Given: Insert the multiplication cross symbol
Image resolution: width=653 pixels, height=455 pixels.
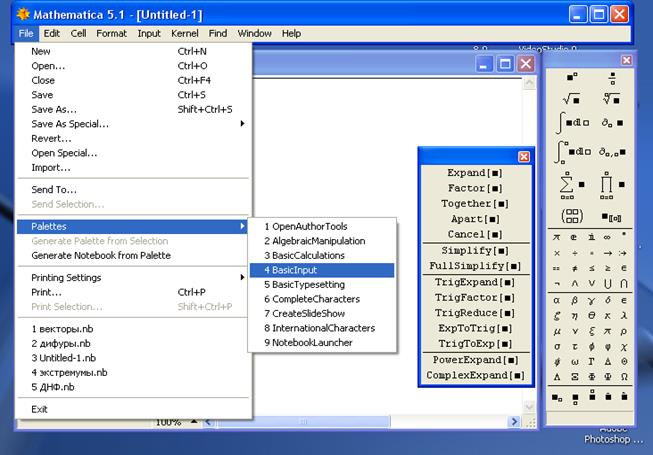Looking at the screenshot, I should pos(557,253).
